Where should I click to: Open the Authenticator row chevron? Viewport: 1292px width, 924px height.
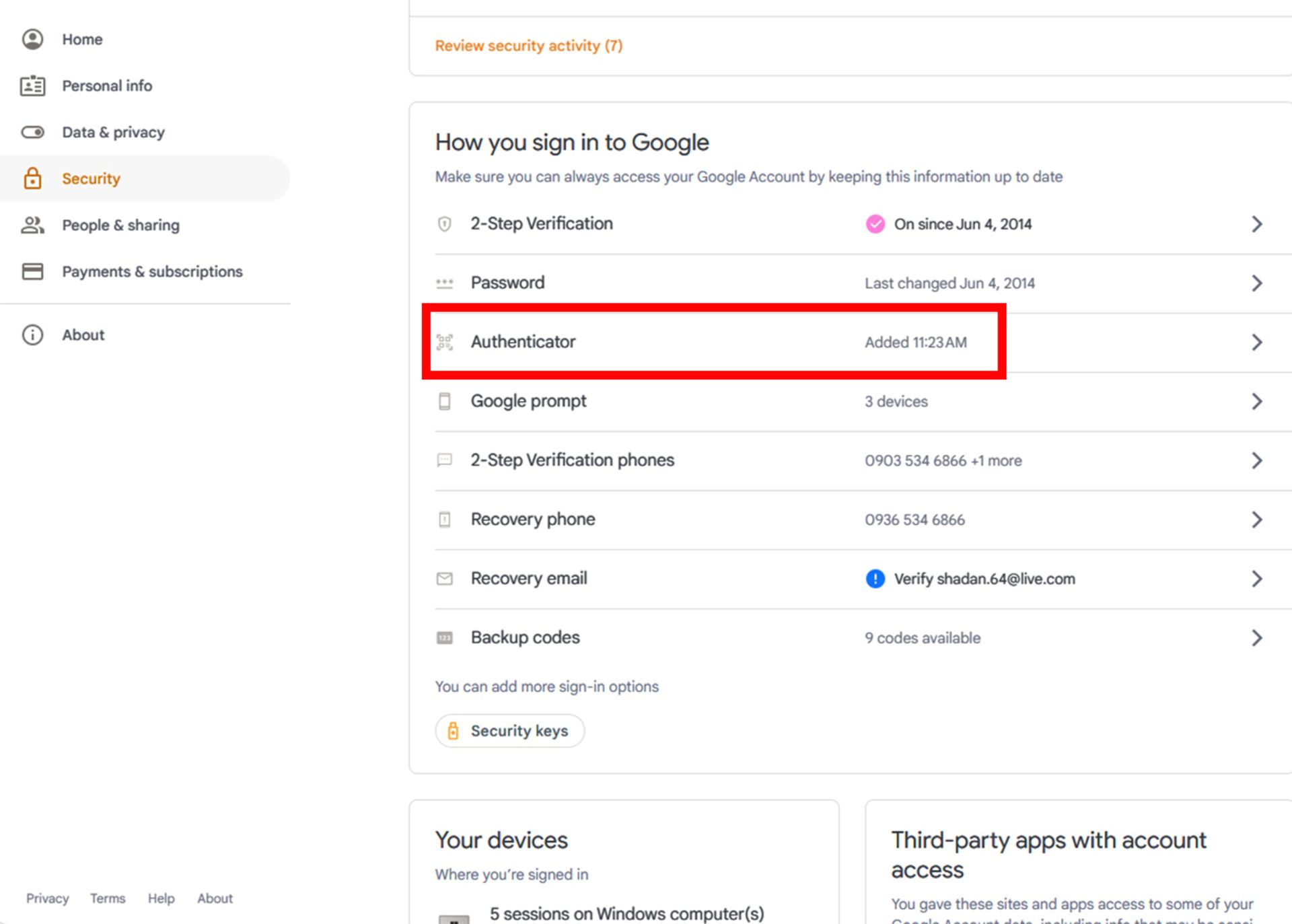coord(1256,342)
